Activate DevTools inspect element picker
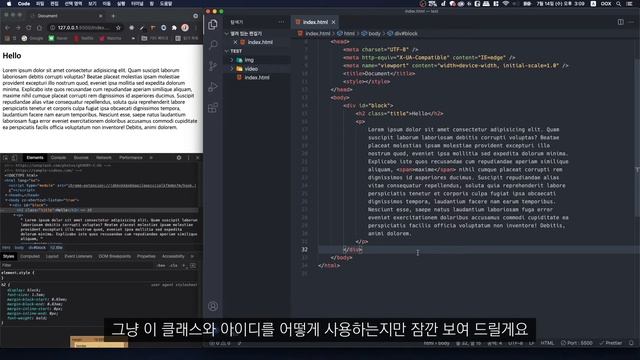 tap(6, 158)
